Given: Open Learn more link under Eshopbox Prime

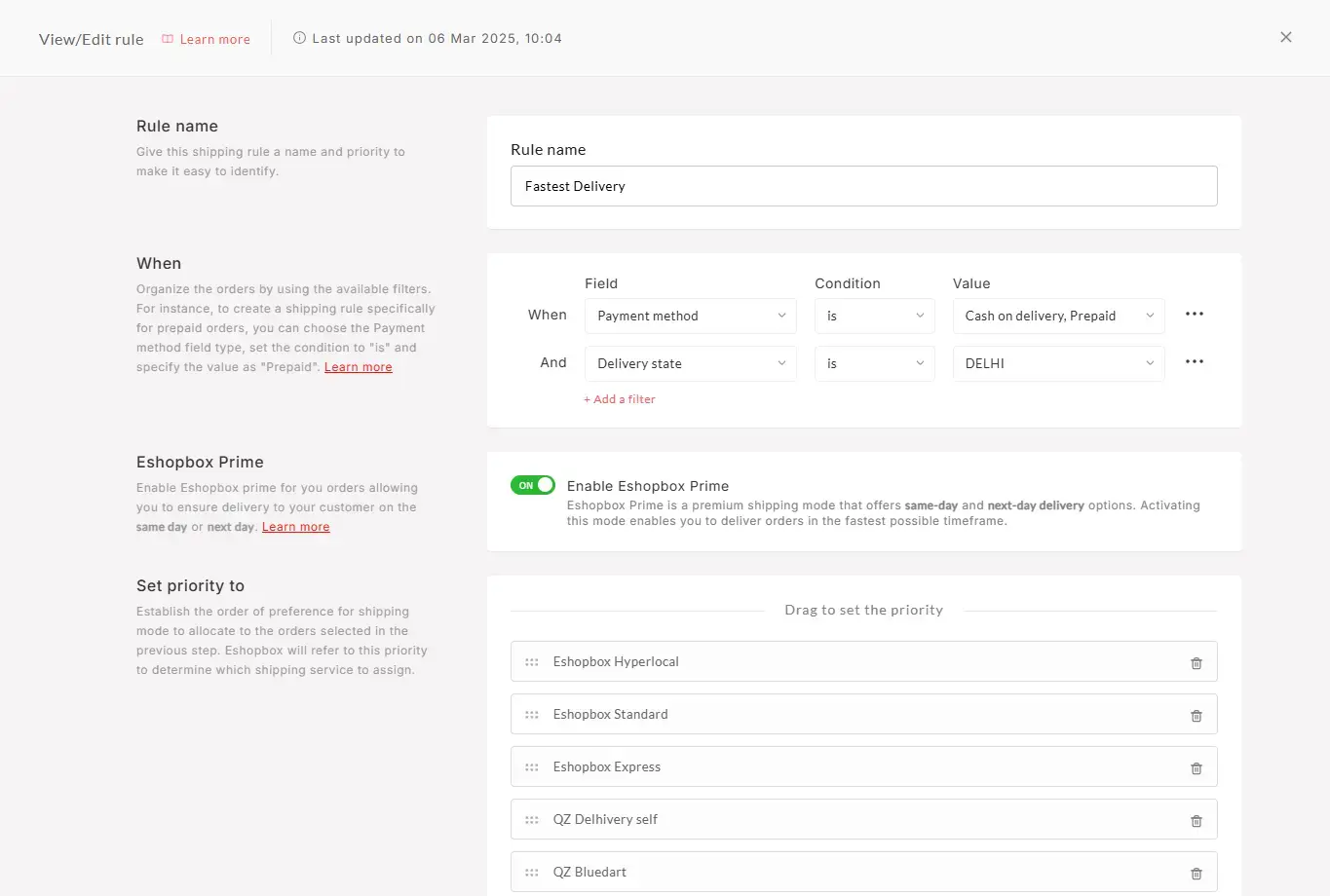Looking at the screenshot, I should pyautogui.click(x=296, y=527).
